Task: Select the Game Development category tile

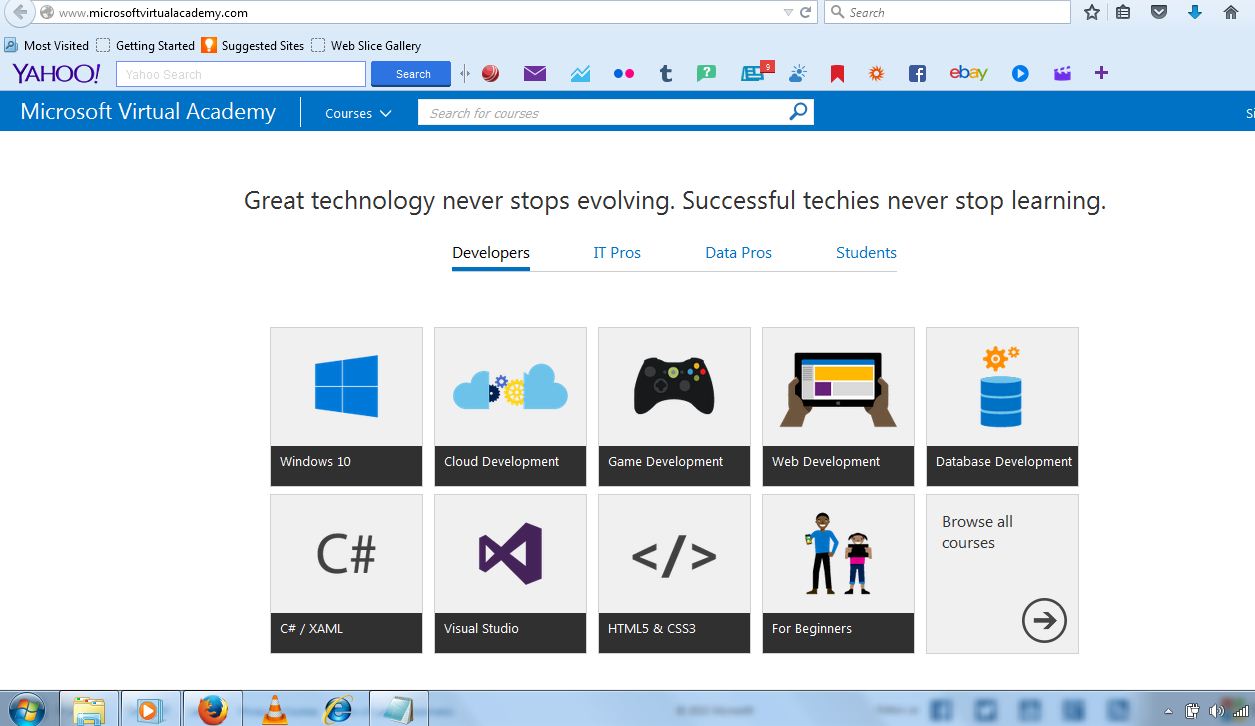Action: click(x=674, y=406)
